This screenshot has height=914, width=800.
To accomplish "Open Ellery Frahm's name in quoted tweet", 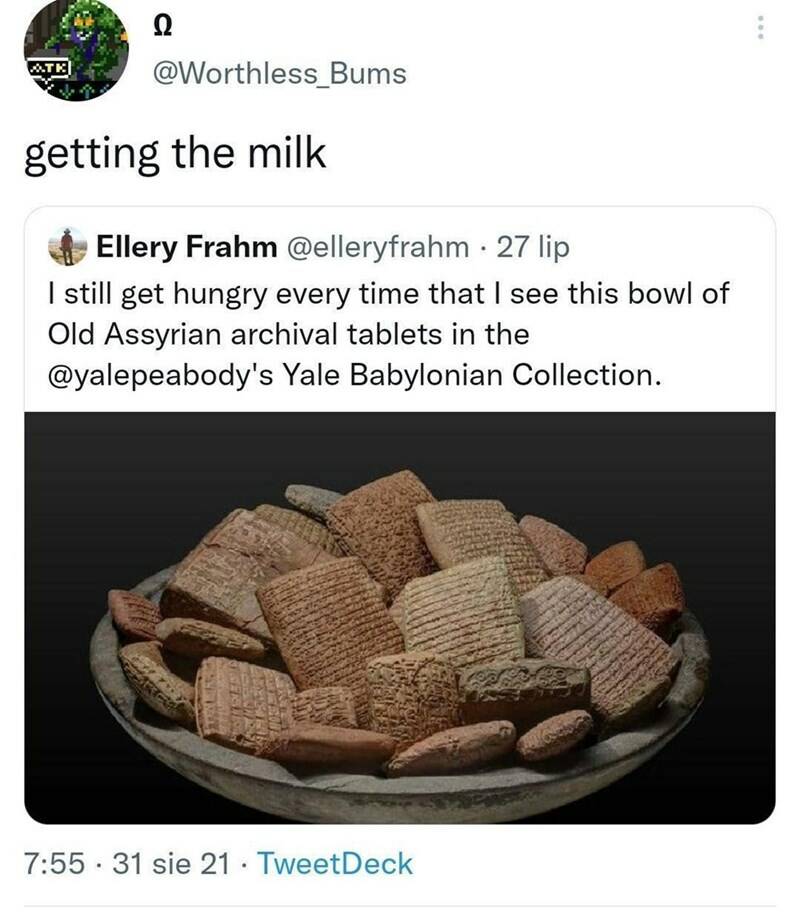I will [187, 247].
